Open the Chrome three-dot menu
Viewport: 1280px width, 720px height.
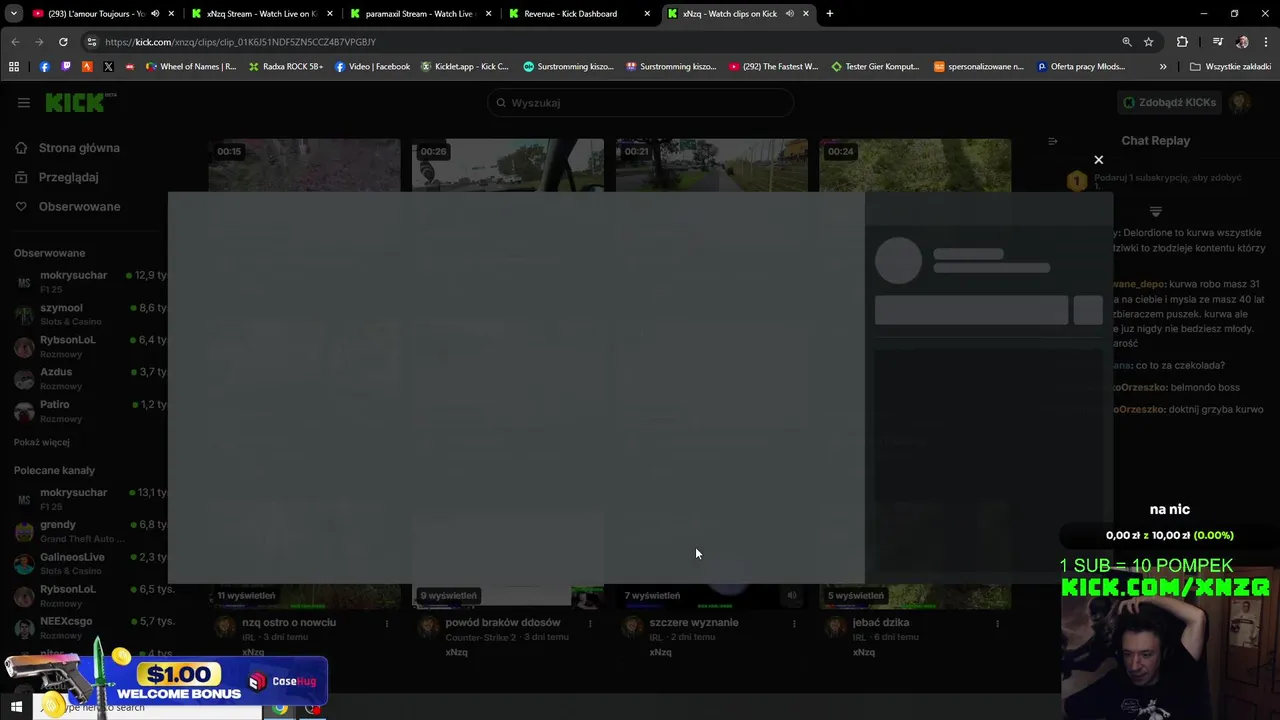click(1266, 42)
